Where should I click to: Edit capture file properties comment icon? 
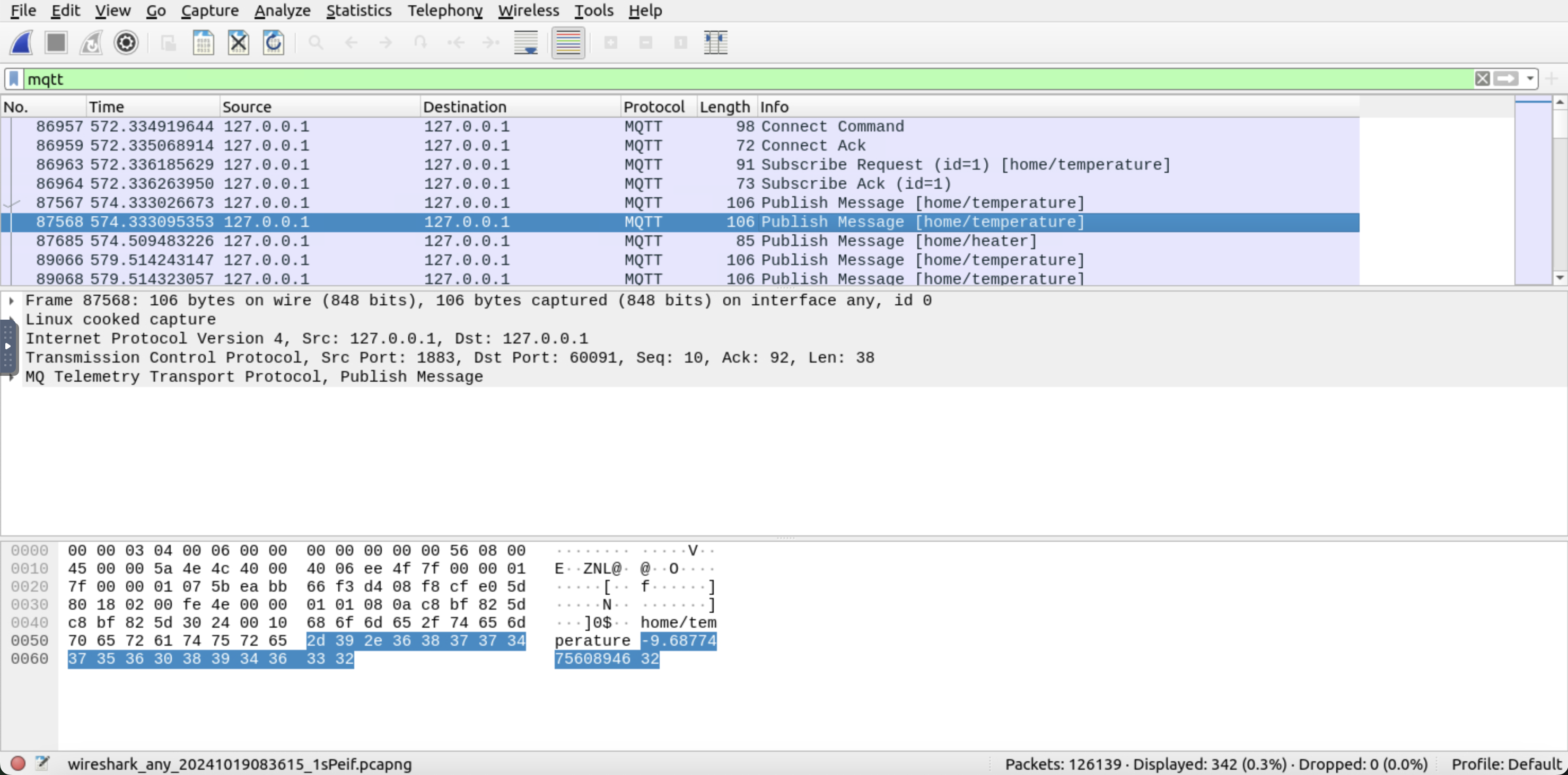41,763
